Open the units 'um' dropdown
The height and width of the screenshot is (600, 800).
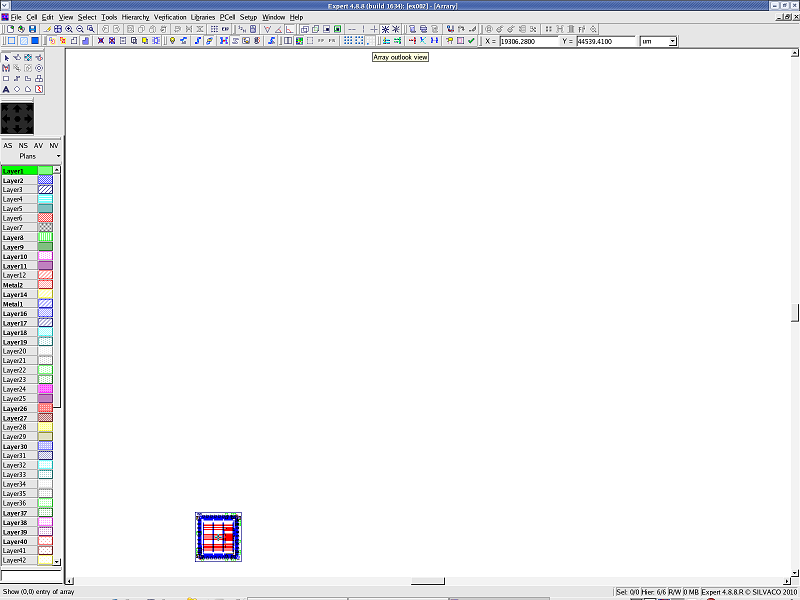(672, 41)
